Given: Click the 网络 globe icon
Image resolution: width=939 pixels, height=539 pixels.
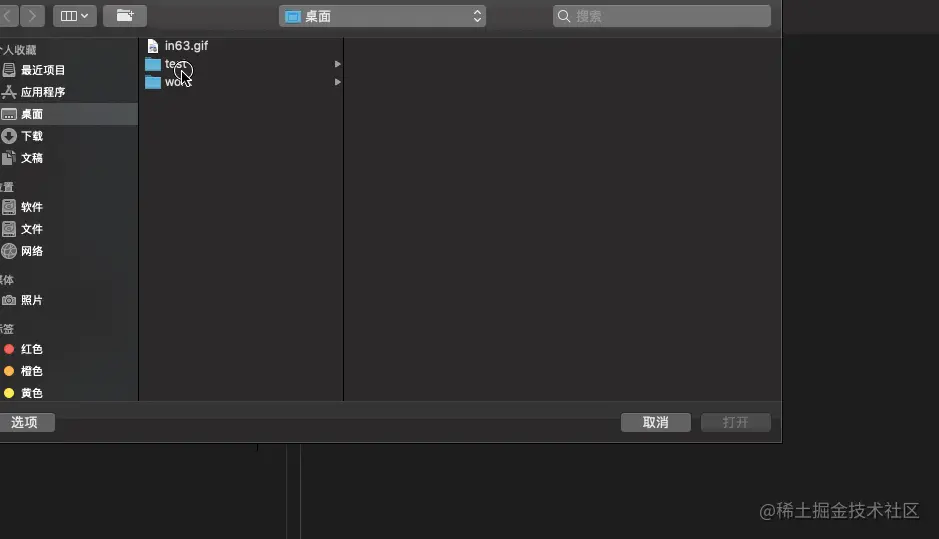Looking at the screenshot, I should click(x=9, y=251).
